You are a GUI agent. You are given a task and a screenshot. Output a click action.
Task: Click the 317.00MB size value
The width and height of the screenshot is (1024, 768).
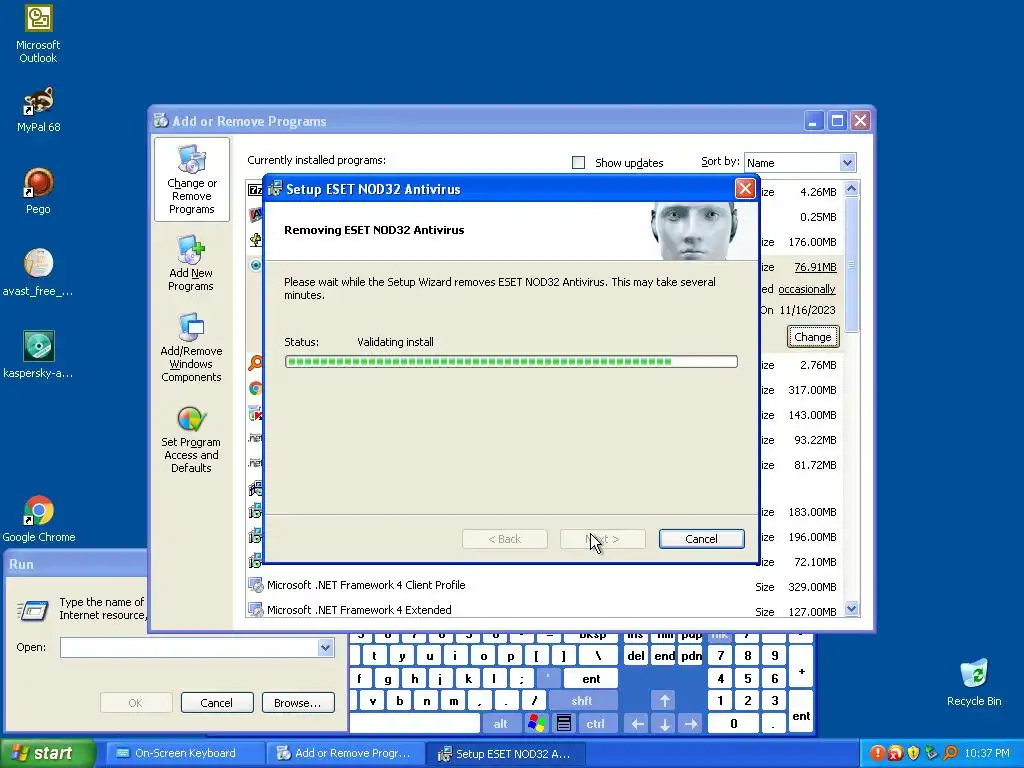812,390
